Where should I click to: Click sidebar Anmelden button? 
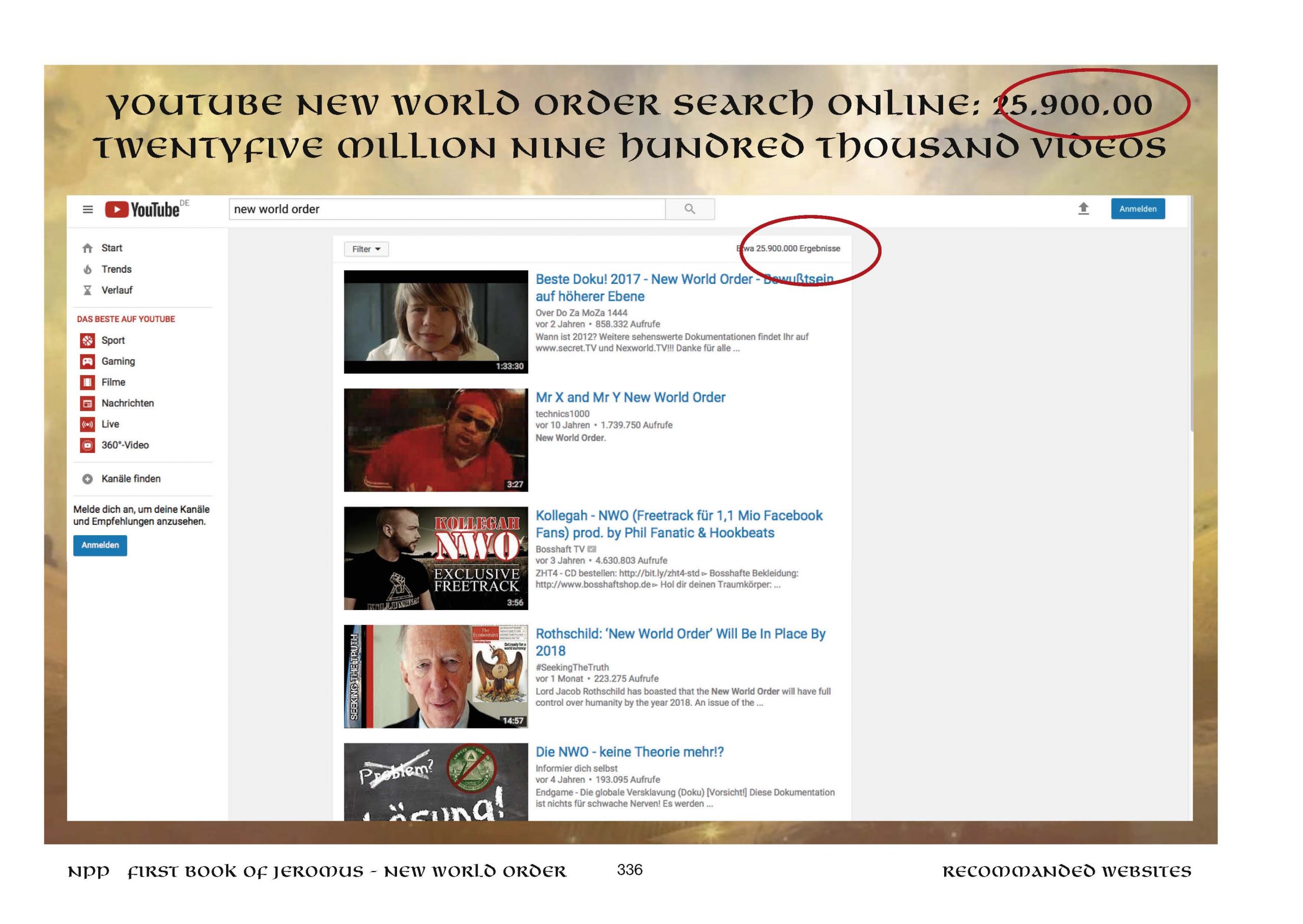point(100,545)
